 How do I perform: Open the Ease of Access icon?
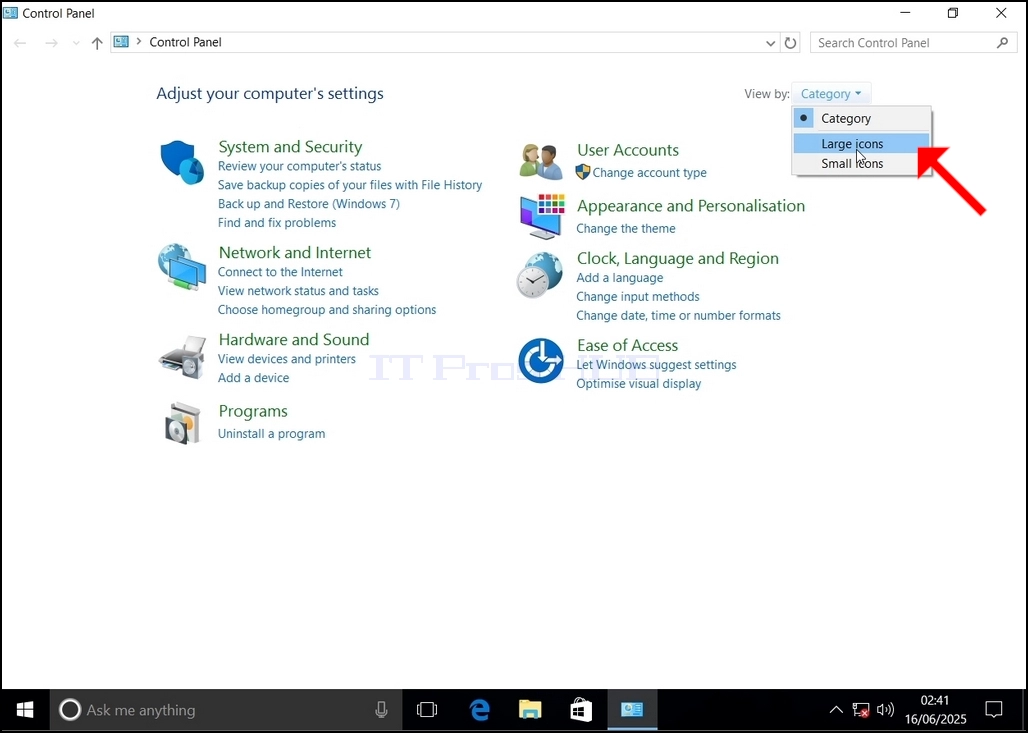click(x=541, y=361)
